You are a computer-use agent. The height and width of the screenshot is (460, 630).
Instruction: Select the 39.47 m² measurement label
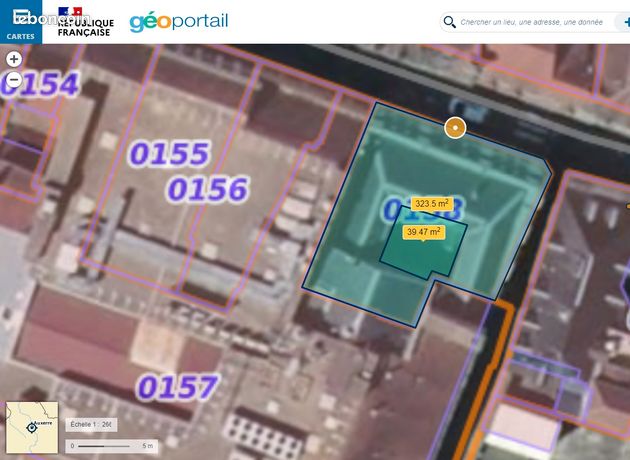point(423,232)
